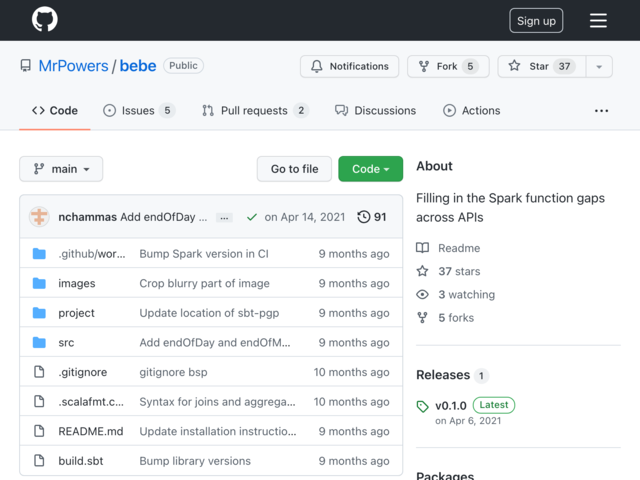This screenshot has height=480, width=640.
Task: Click the eye icon beside 3 watching
Action: 422,294
